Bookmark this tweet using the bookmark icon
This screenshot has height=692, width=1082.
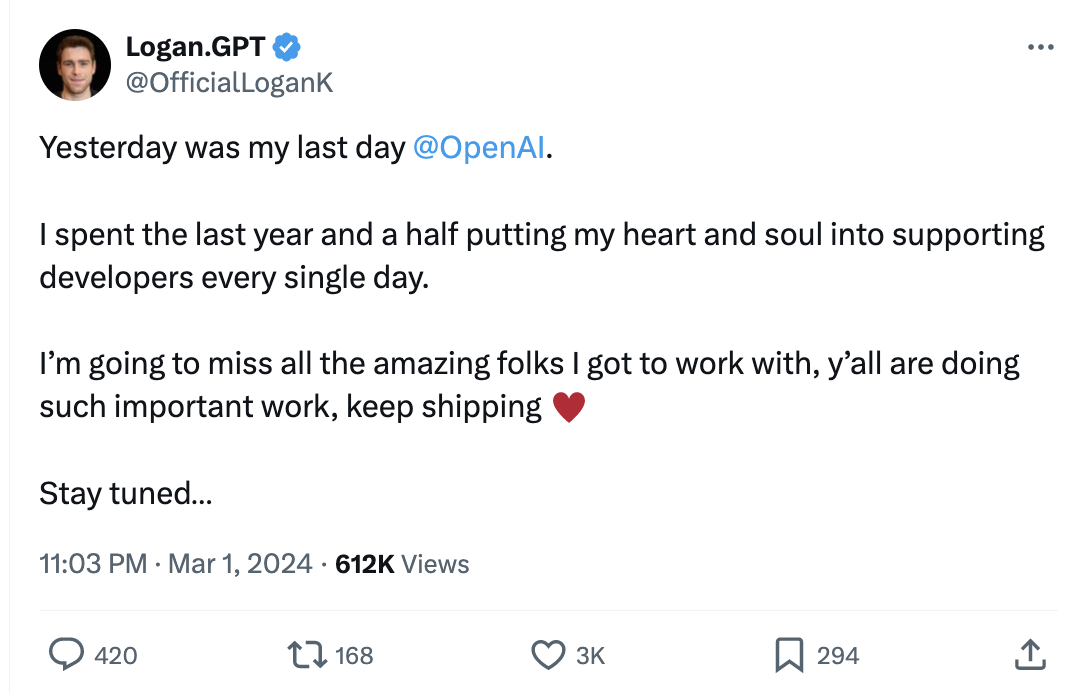point(789,655)
